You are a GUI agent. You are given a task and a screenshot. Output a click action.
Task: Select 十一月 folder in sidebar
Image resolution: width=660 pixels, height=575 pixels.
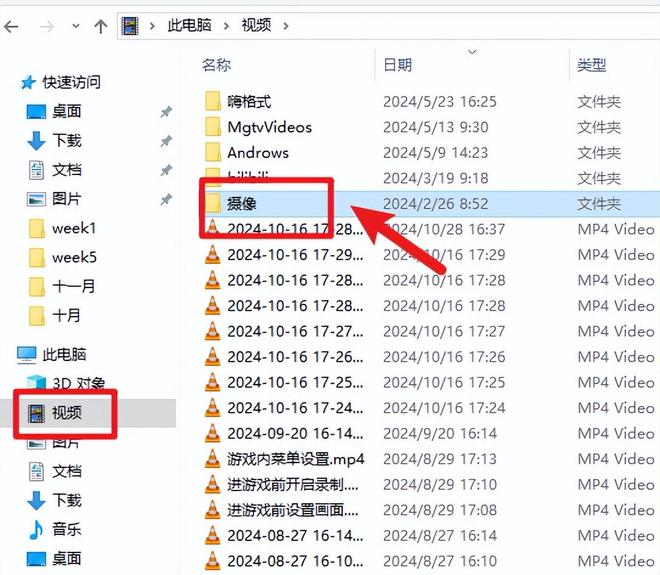point(73,286)
